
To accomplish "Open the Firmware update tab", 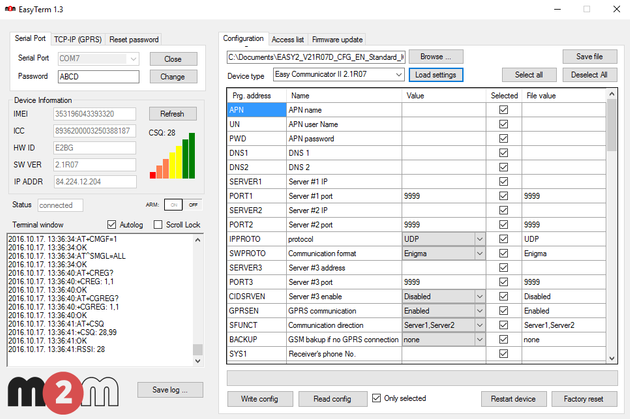I will pos(337,39).
